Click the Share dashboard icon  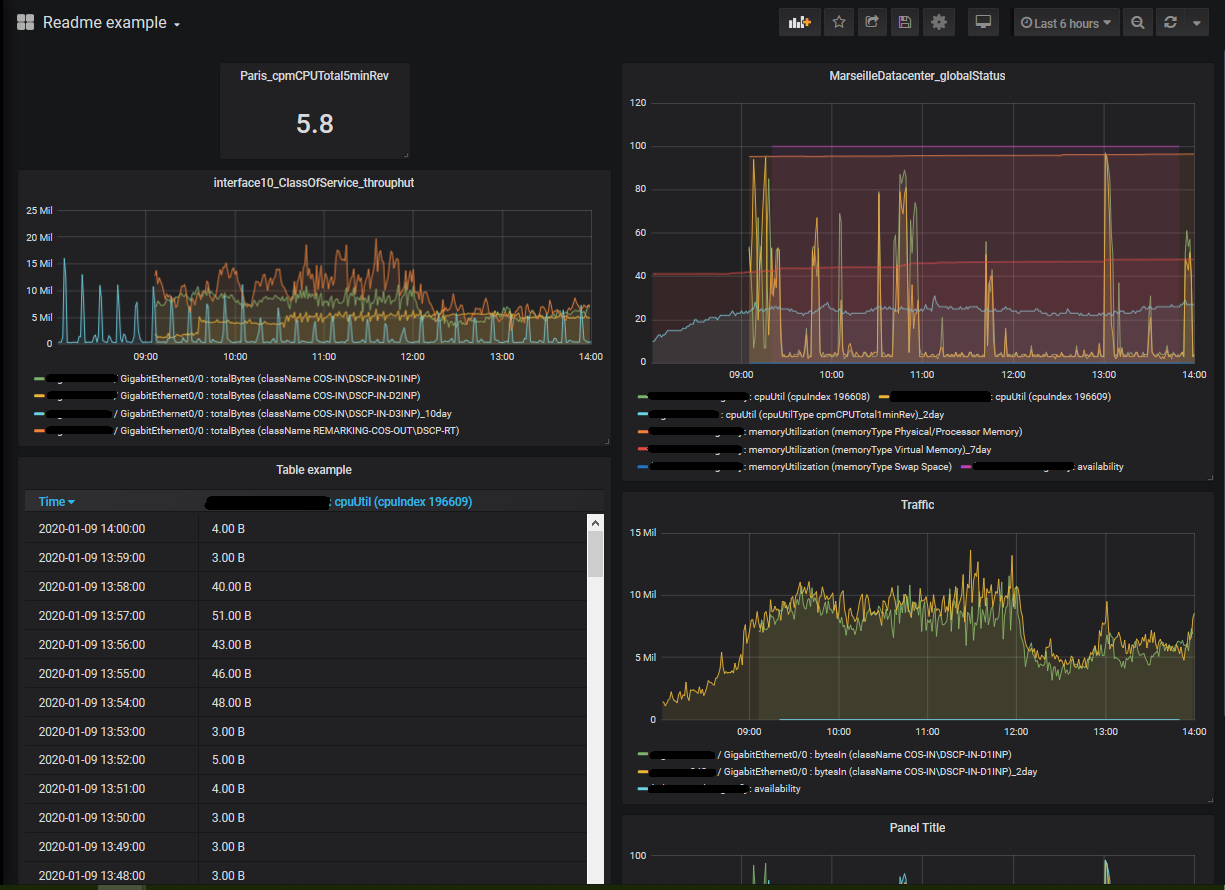pyautogui.click(x=872, y=22)
